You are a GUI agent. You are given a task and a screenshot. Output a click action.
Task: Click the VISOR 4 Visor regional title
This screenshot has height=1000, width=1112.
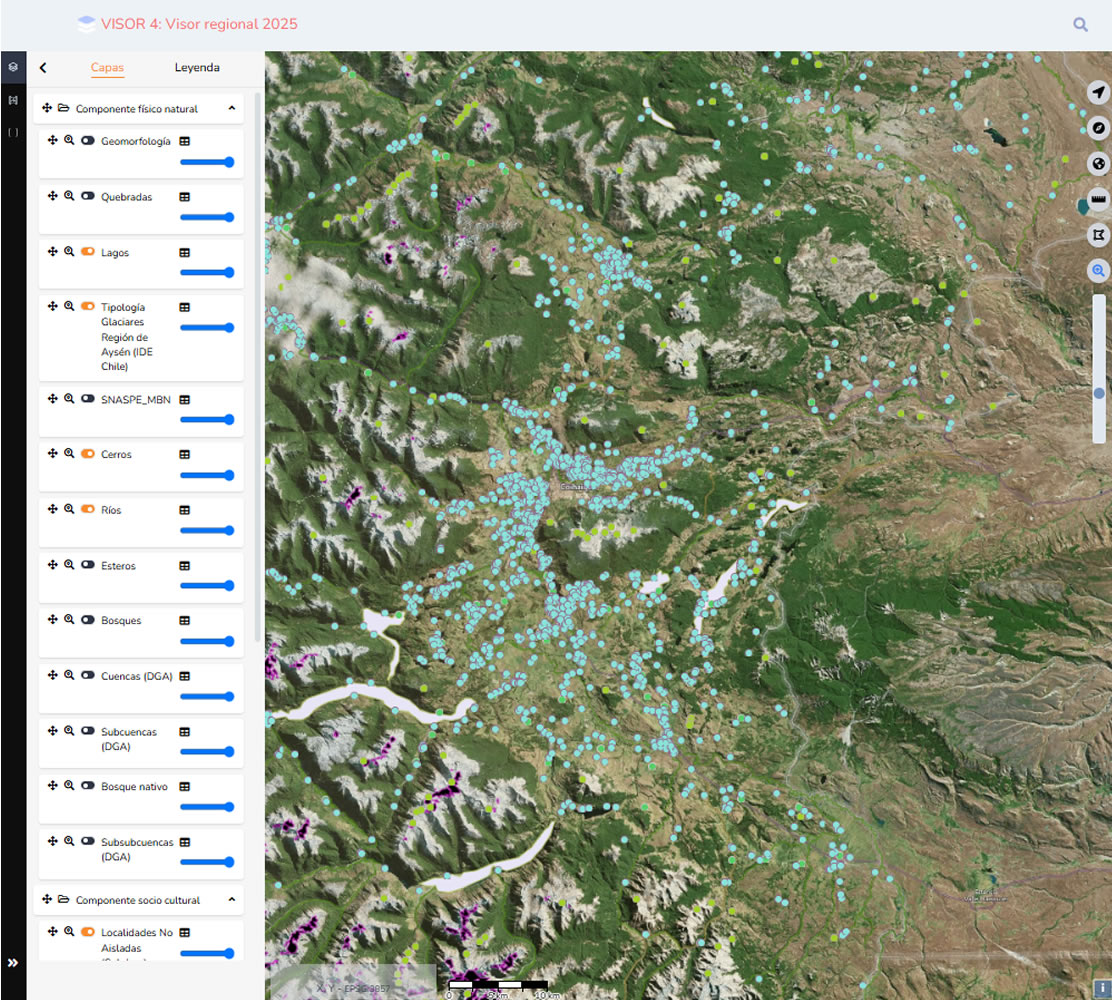click(x=199, y=24)
